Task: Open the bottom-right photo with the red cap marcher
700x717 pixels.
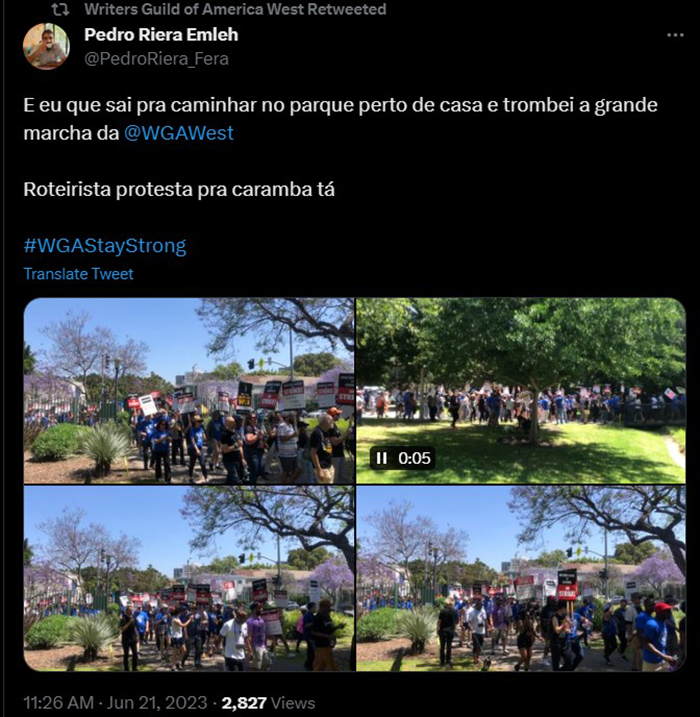Action: point(521,578)
